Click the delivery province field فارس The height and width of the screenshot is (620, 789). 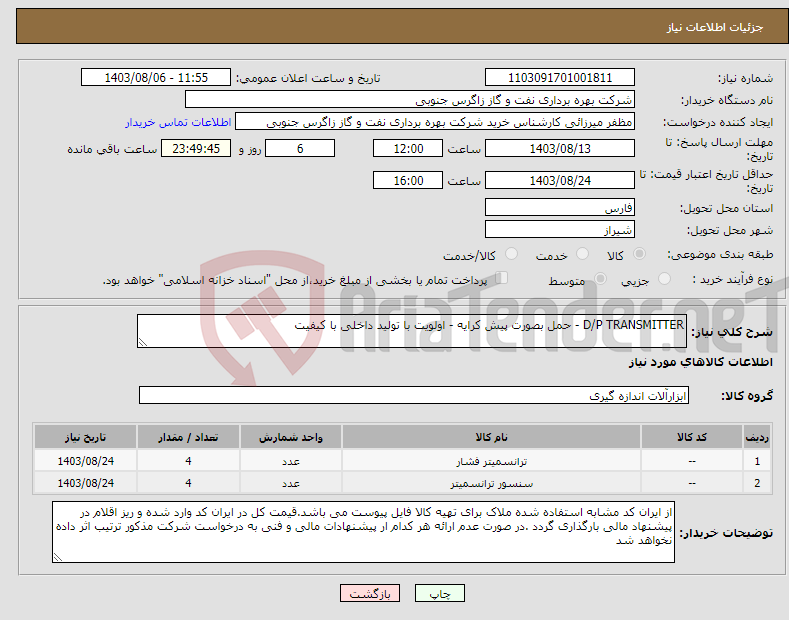(x=560, y=207)
